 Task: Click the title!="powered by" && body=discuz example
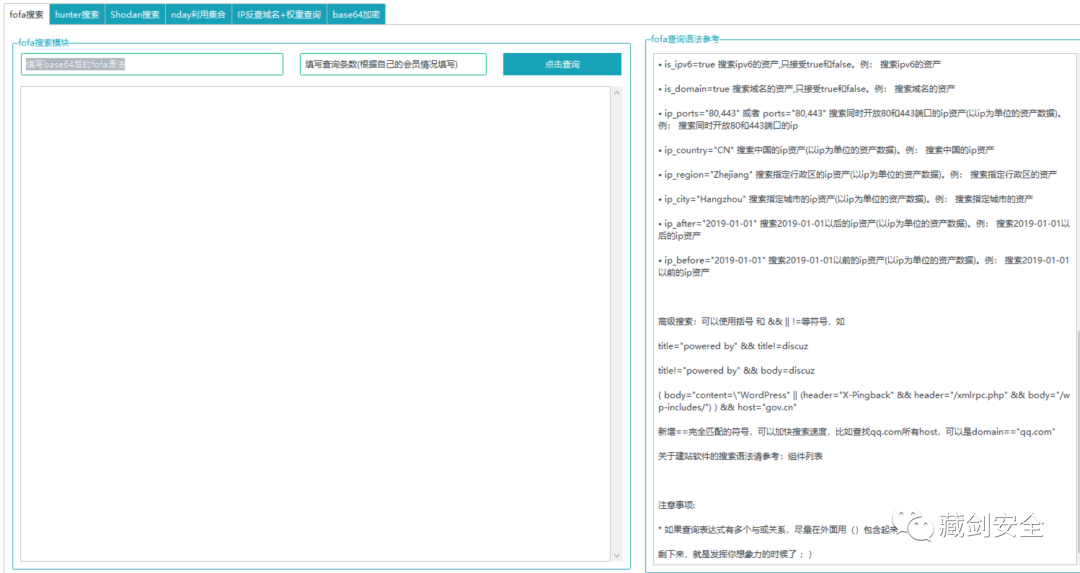point(736,371)
